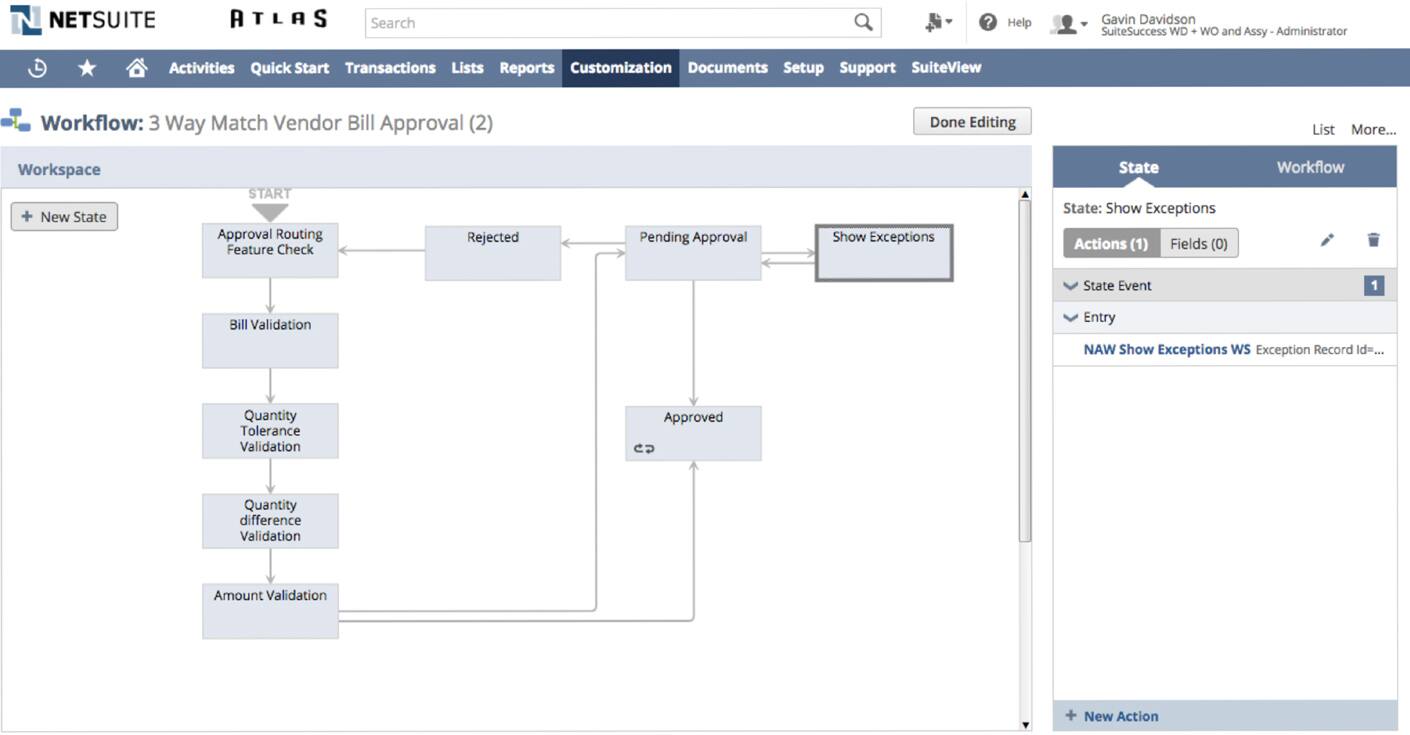This screenshot has width=1410, height=735.
Task: Go to Home dashboard icon
Action: point(137,68)
